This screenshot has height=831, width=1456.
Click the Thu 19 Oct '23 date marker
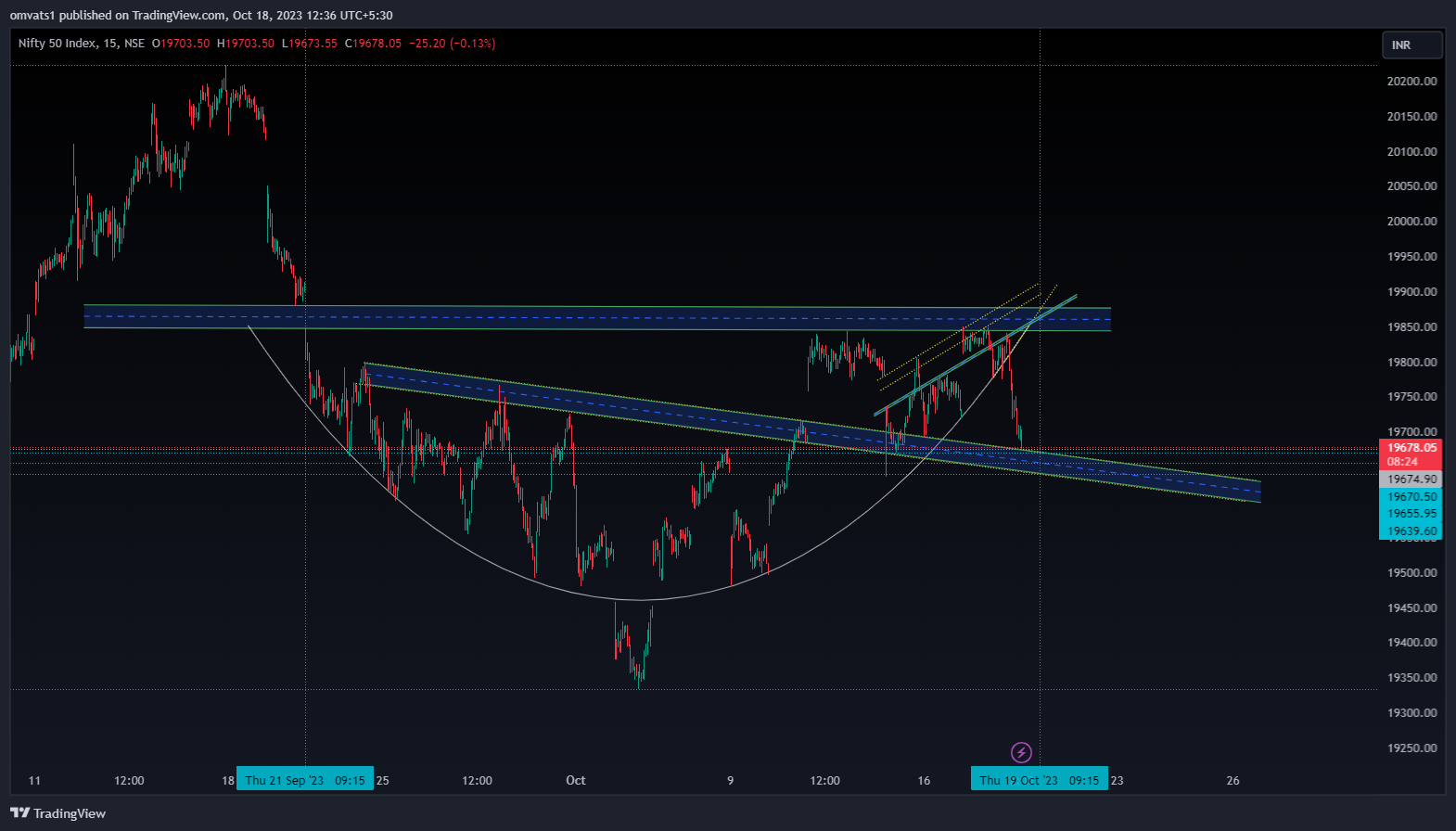[1040, 780]
